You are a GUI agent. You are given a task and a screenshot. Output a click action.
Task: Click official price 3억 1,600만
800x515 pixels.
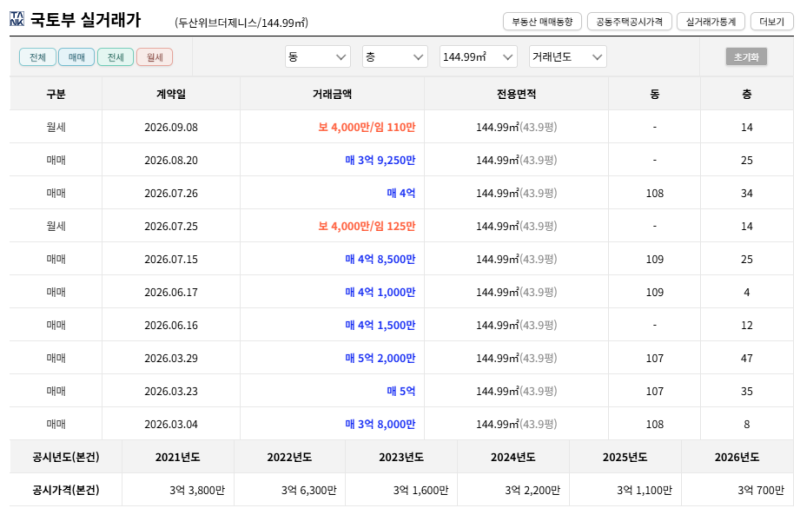420,490
